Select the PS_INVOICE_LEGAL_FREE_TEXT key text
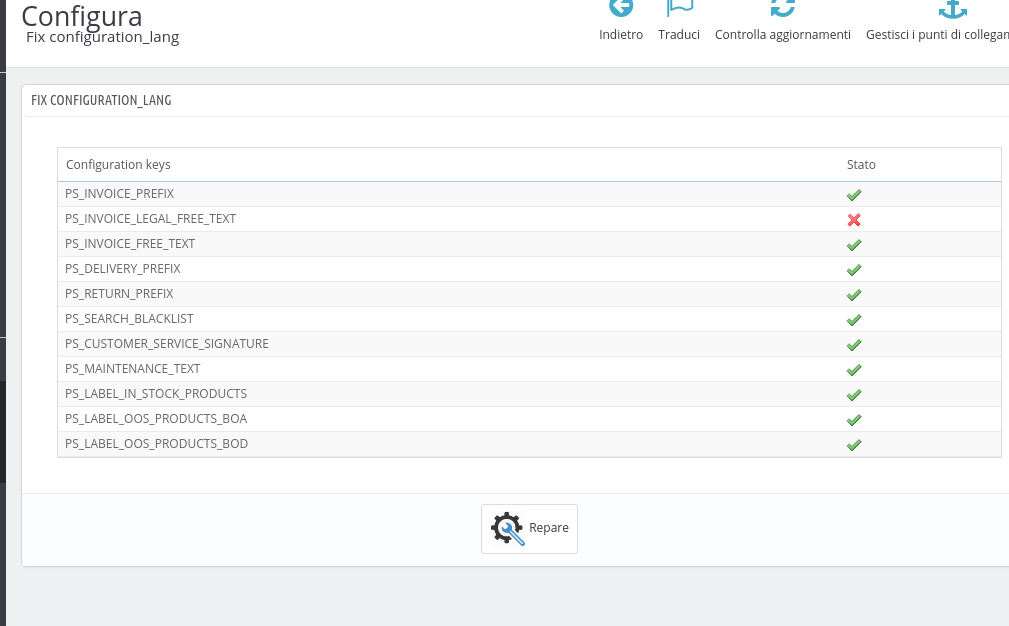1009x626 pixels. tap(151, 219)
